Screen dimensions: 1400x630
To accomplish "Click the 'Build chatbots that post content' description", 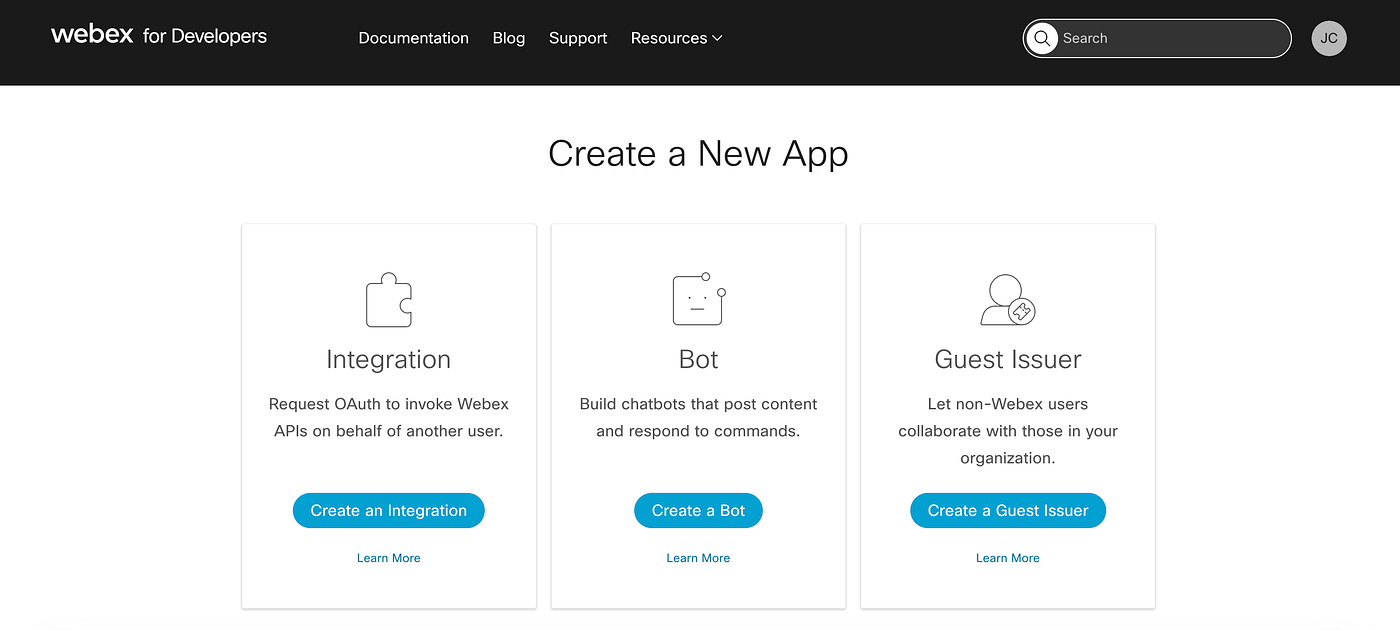I will (698, 418).
